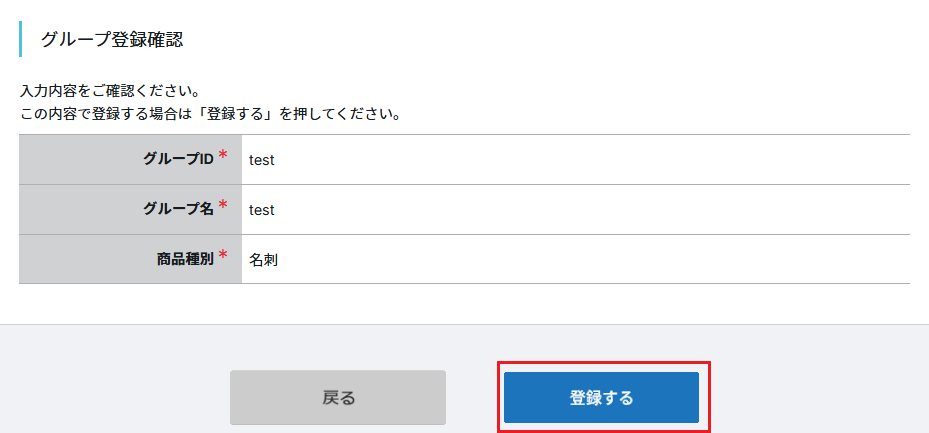This screenshot has height=433, width=929.
Task: Click the グループ名 value test
Action: coord(262,210)
